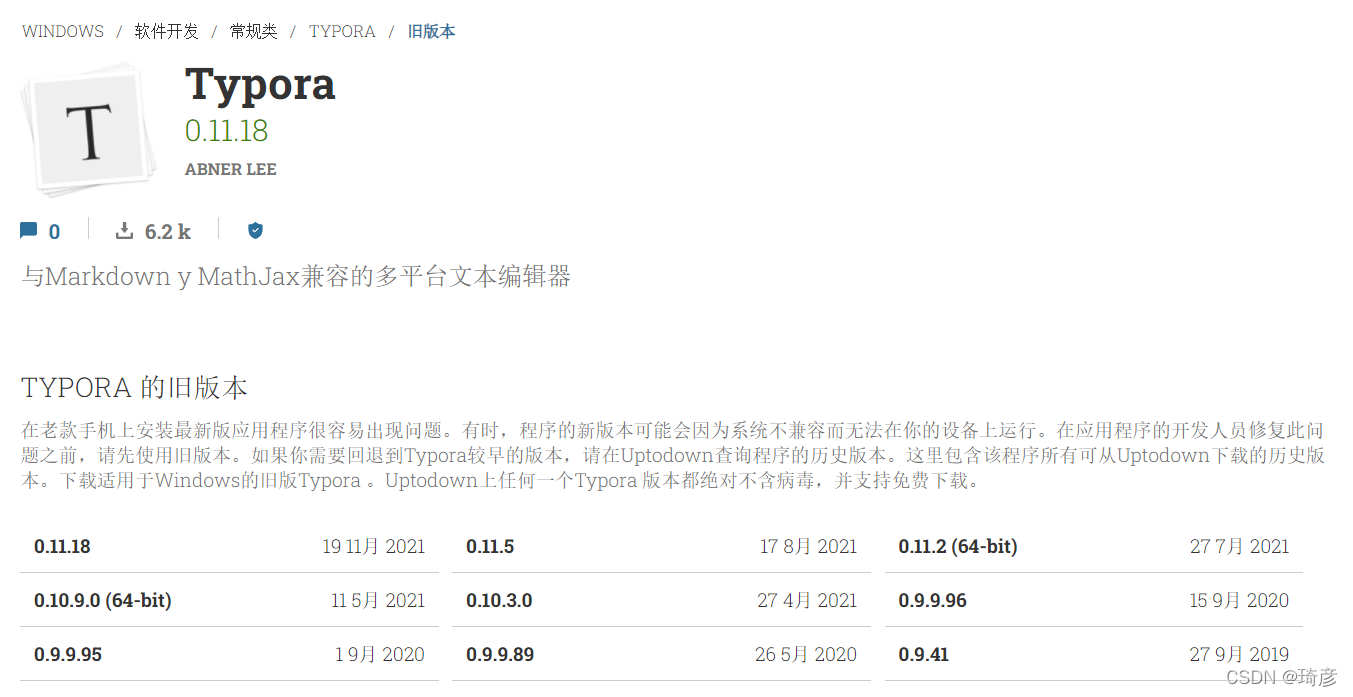Click the Typora app logo icon
Image resolution: width=1353 pixels, height=697 pixels.
90,130
